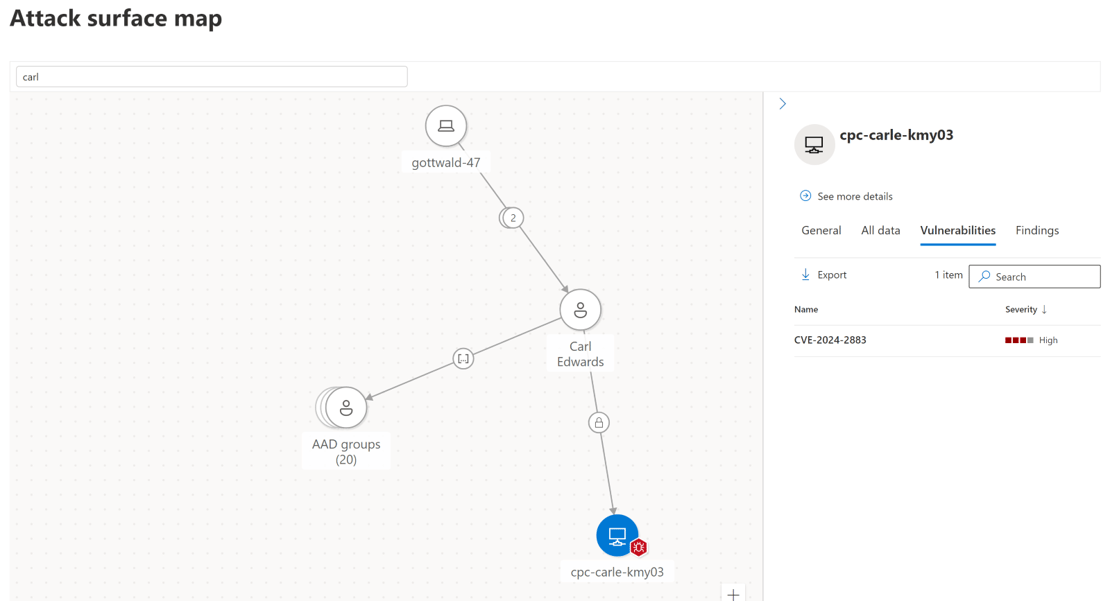Expand the "2" edge badge near gottwald-47
Viewport: 1110px width, 601px height.
click(511, 217)
